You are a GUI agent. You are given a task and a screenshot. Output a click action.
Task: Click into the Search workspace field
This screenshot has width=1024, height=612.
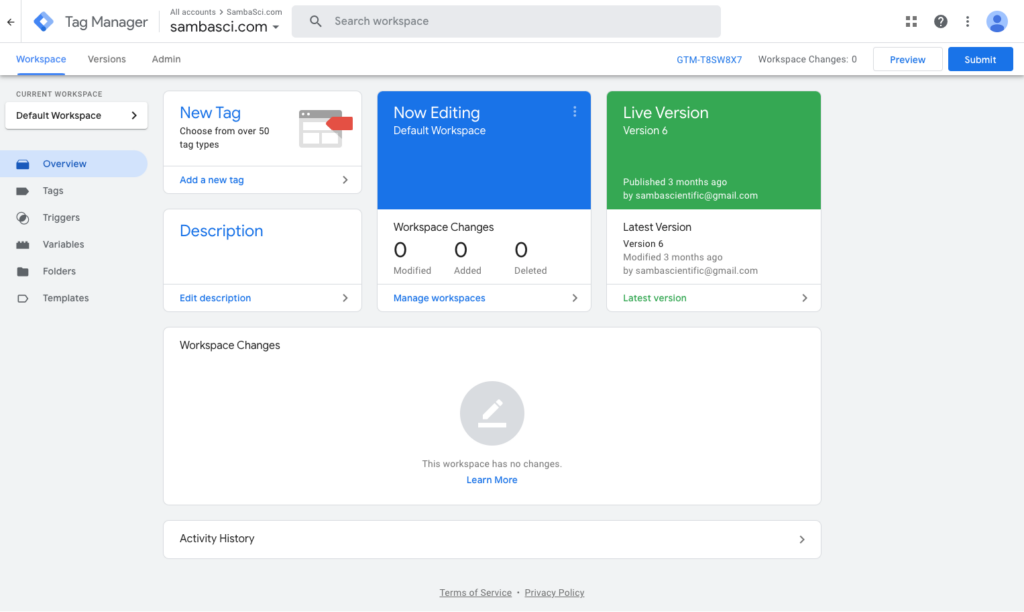click(x=506, y=22)
